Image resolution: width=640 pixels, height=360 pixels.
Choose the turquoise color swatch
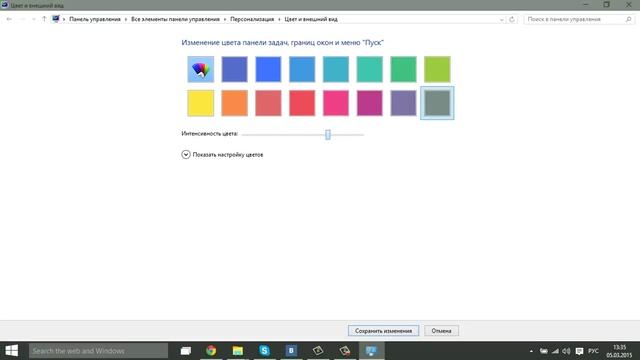(x=369, y=69)
